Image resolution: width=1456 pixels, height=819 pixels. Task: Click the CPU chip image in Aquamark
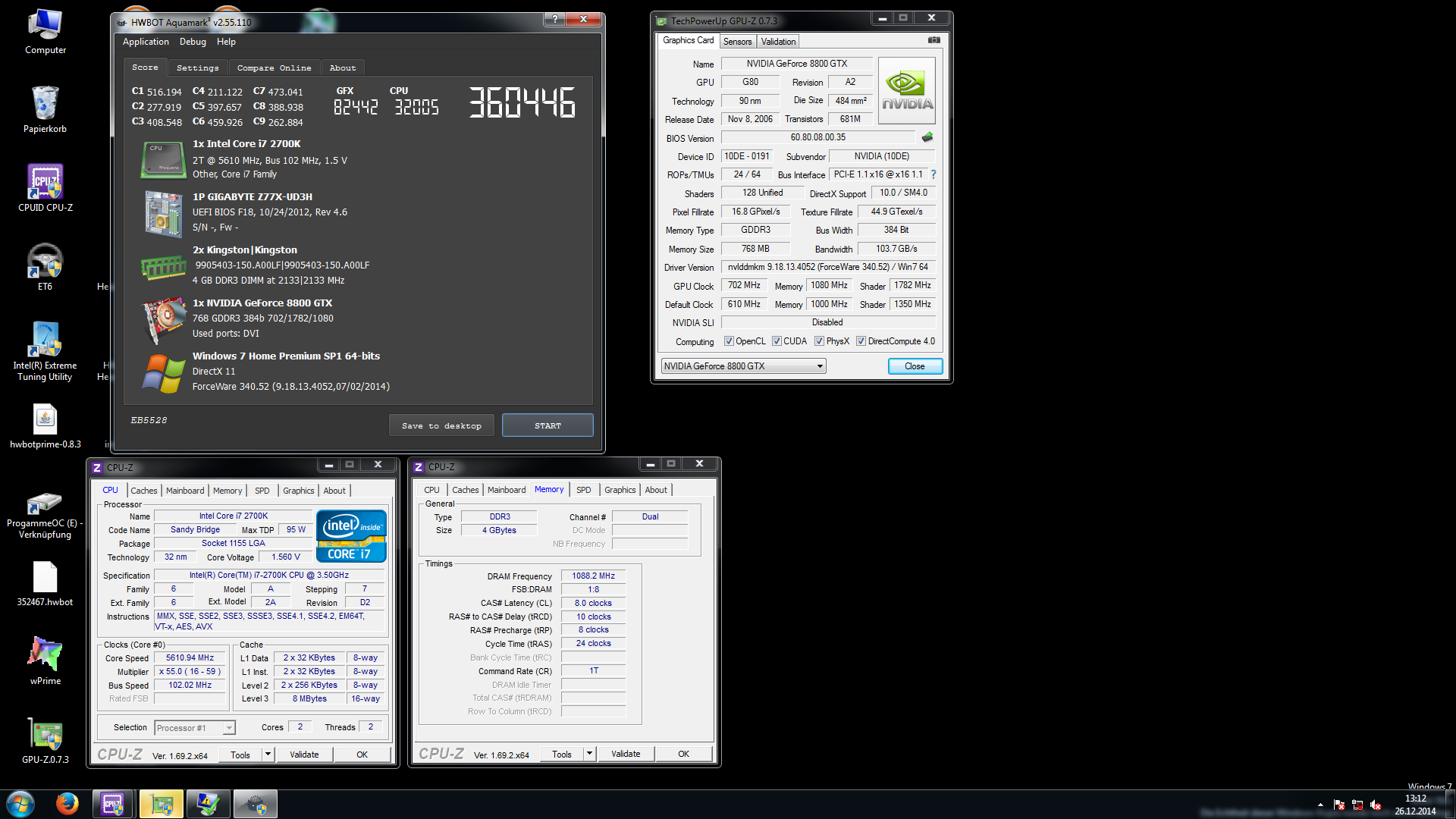coord(164,159)
